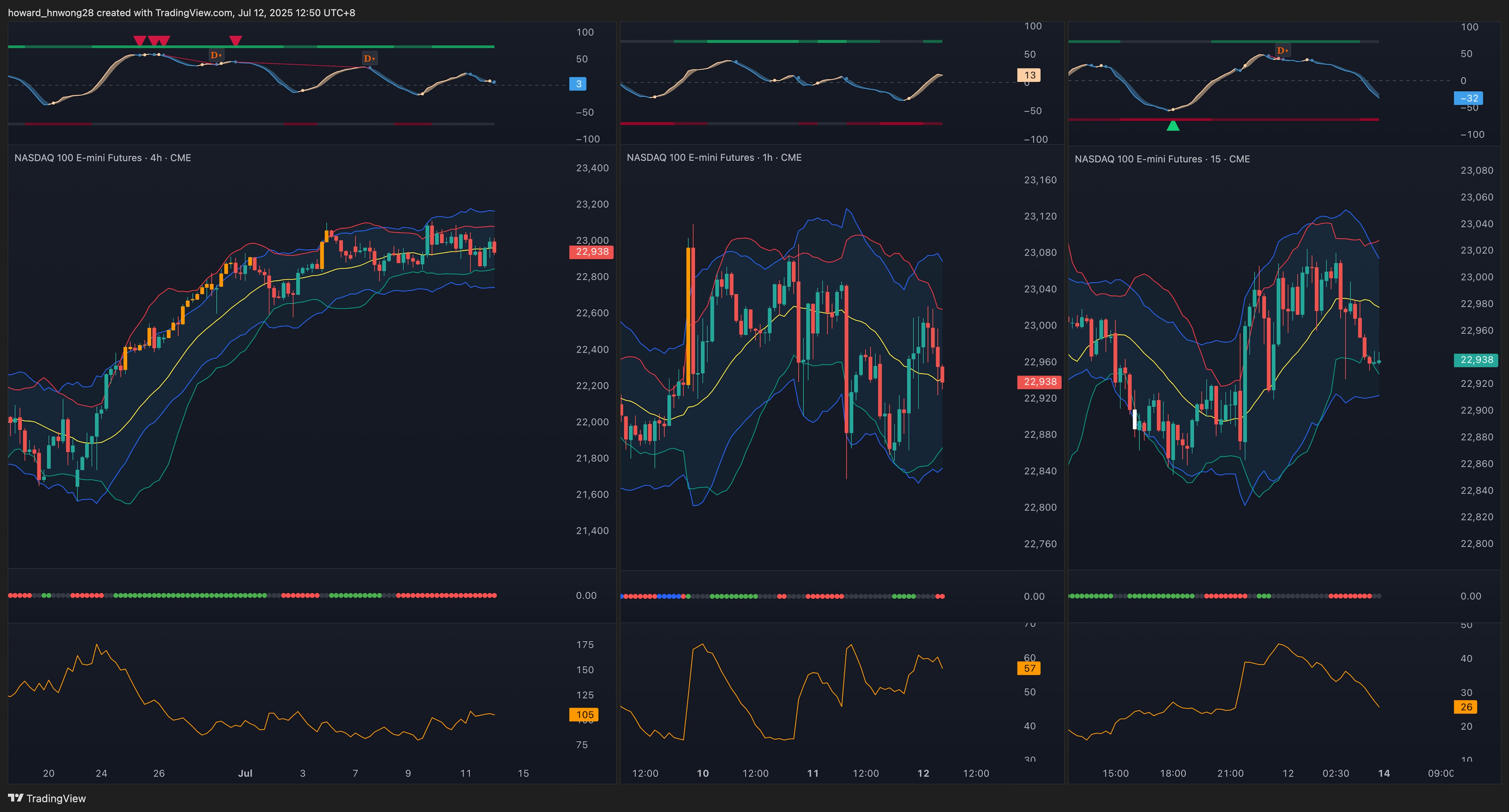Screen dimensions: 1509x812
Task: Click the Jul label on 4h time axis
Action: click(x=246, y=774)
